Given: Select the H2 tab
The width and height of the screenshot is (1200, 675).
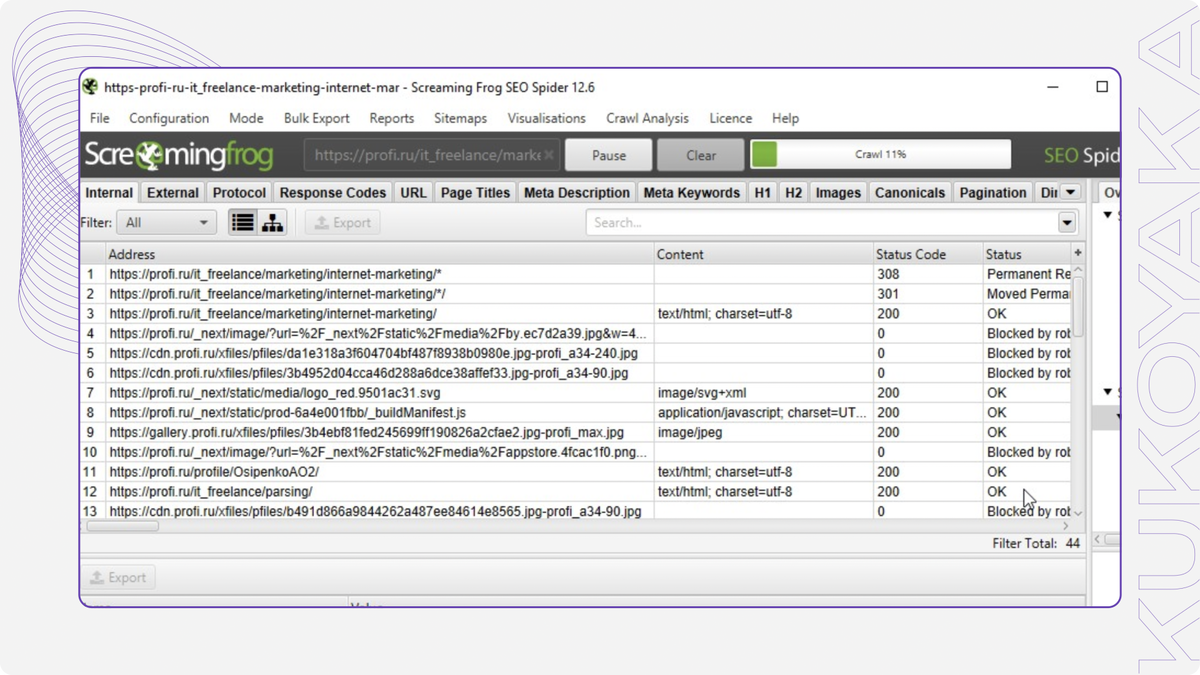Looking at the screenshot, I should [x=794, y=193].
